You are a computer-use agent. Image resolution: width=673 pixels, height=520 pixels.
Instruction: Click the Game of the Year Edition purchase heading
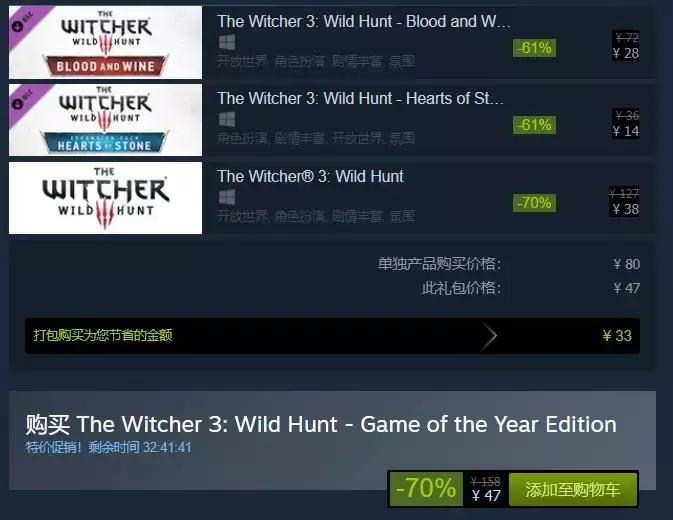click(x=321, y=424)
